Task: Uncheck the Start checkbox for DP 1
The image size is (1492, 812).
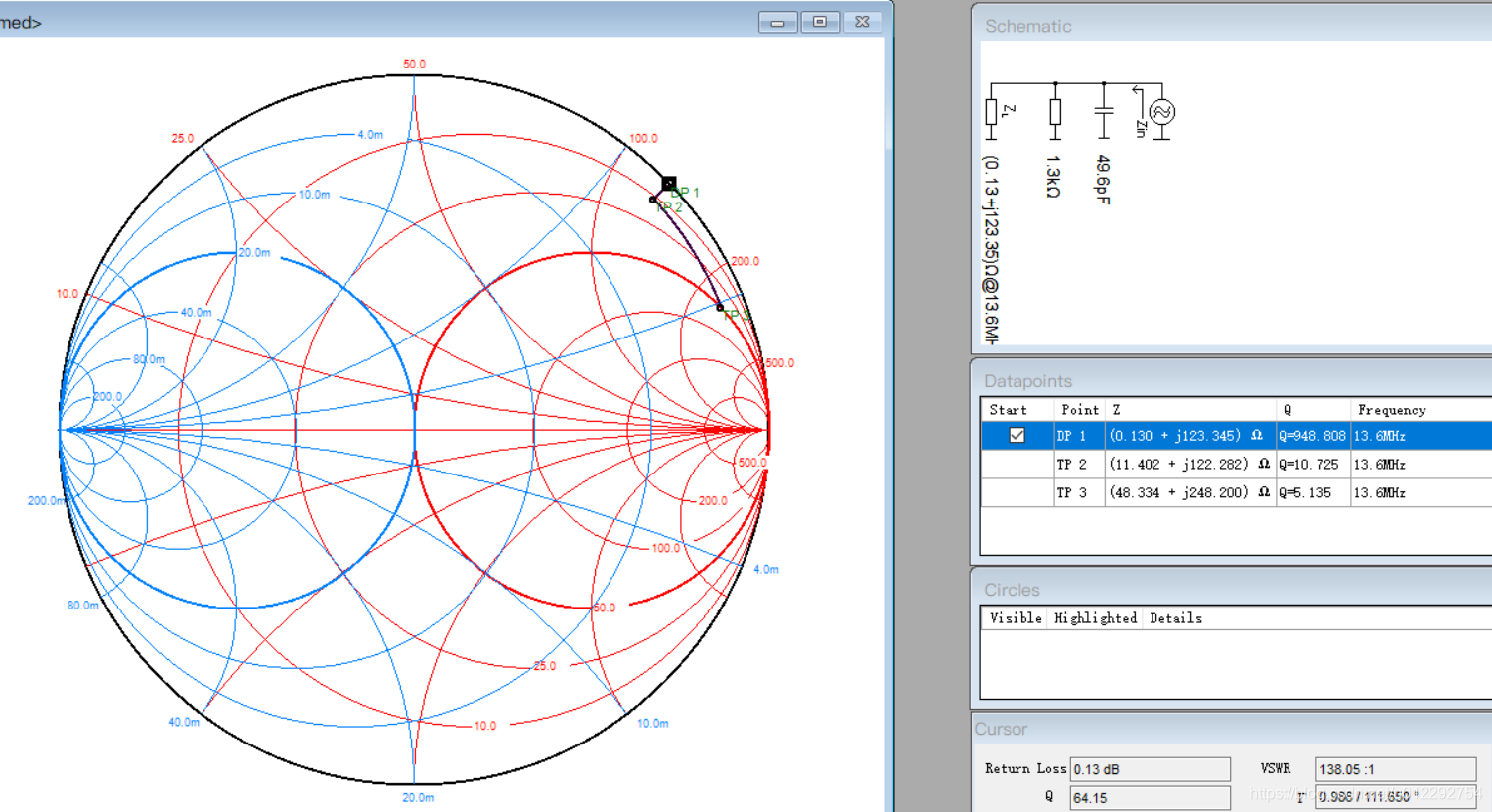Action: (x=1017, y=435)
